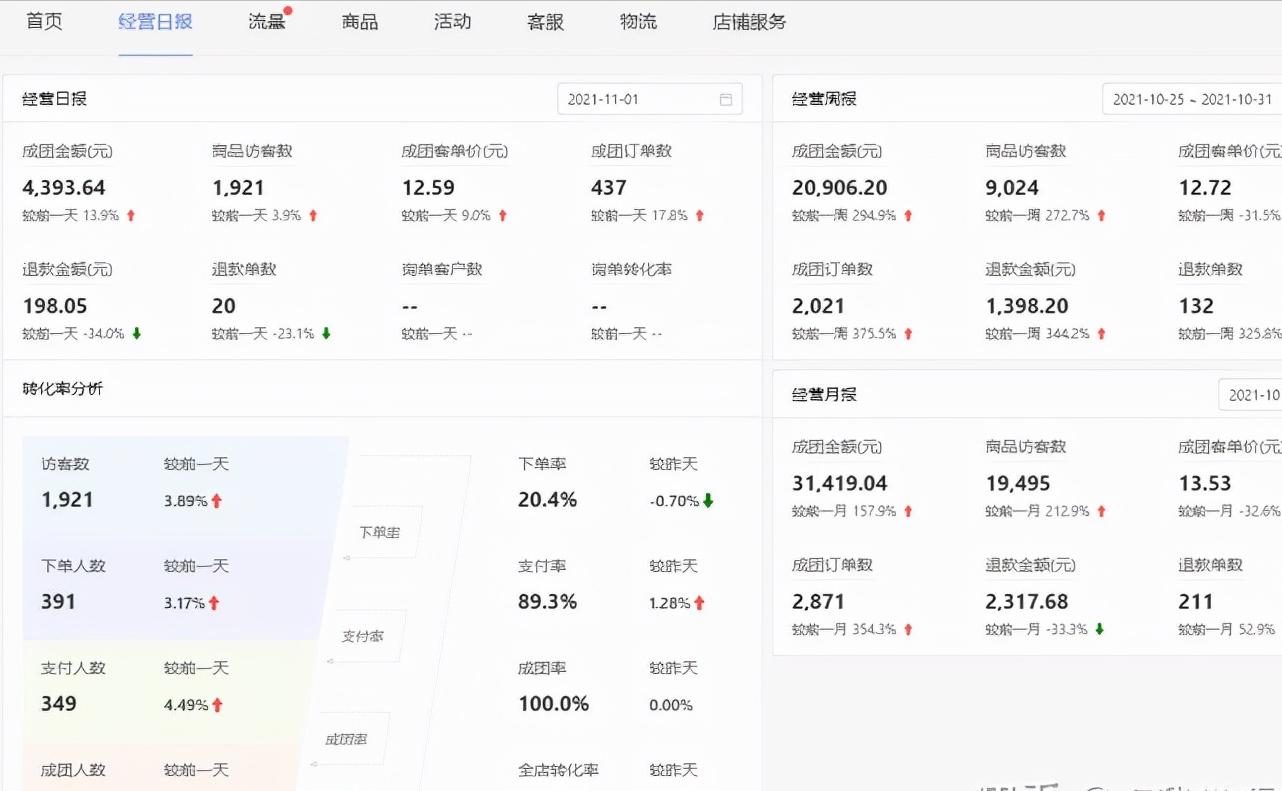Image resolution: width=1282 pixels, height=791 pixels.
Task: Click the up arrow next to 294.9%
Action: pyautogui.click(x=908, y=215)
